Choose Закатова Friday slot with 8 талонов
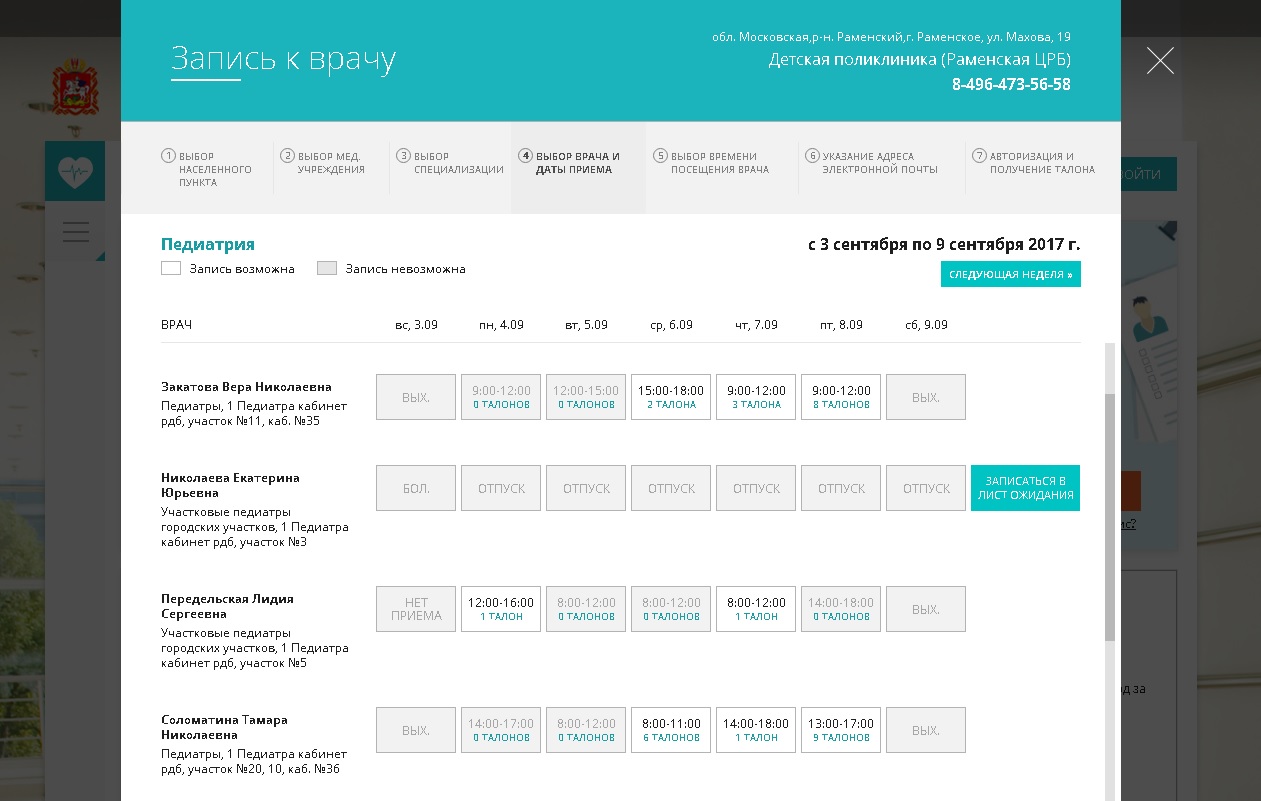The height and width of the screenshot is (801, 1261). [x=841, y=397]
